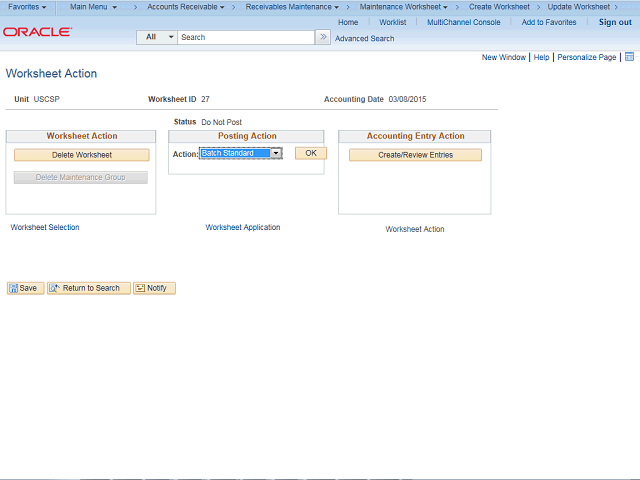Click the Status text Do Not Post
This screenshot has width=640, height=480.
(x=222, y=122)
